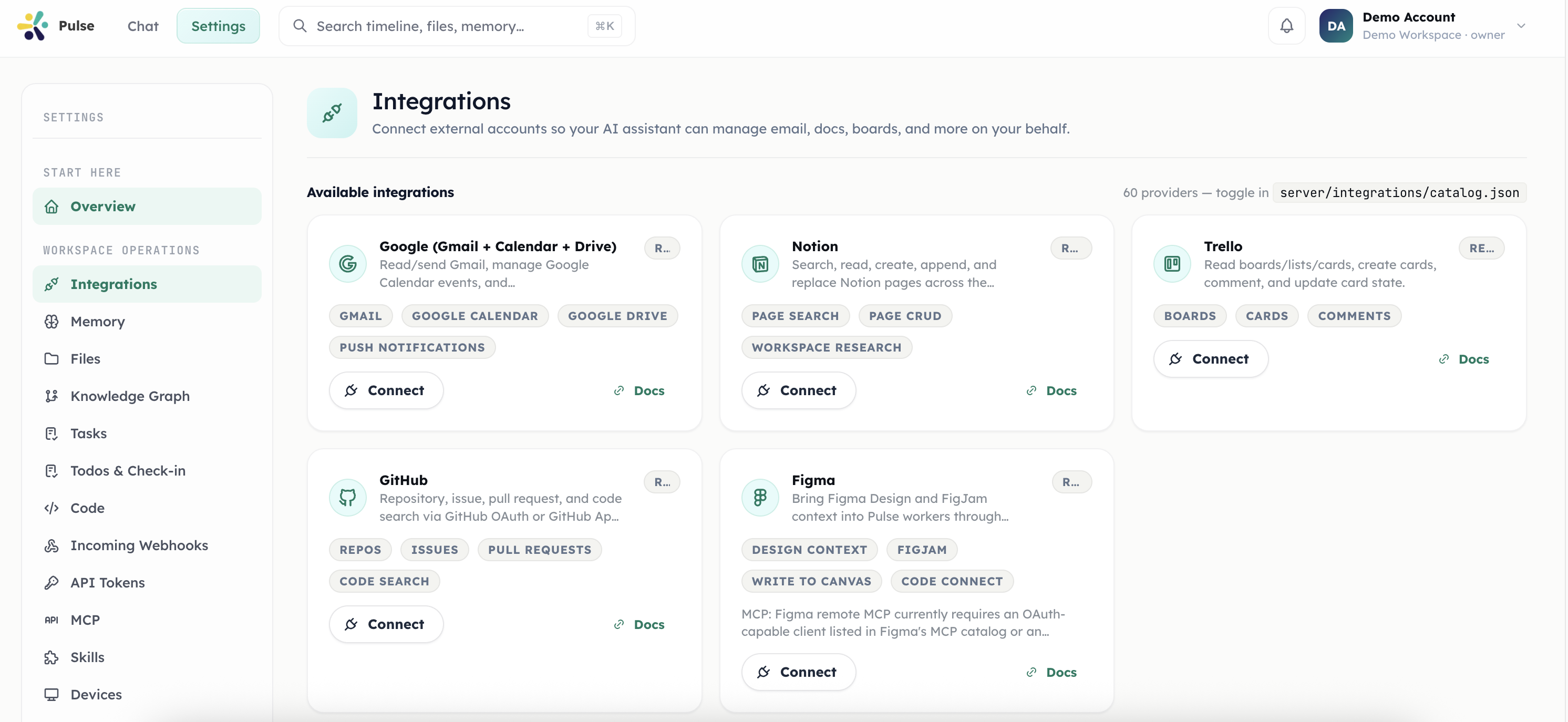Click the Overview home icon
Viewport: 1568px width, 722px height.
[51, 207]
